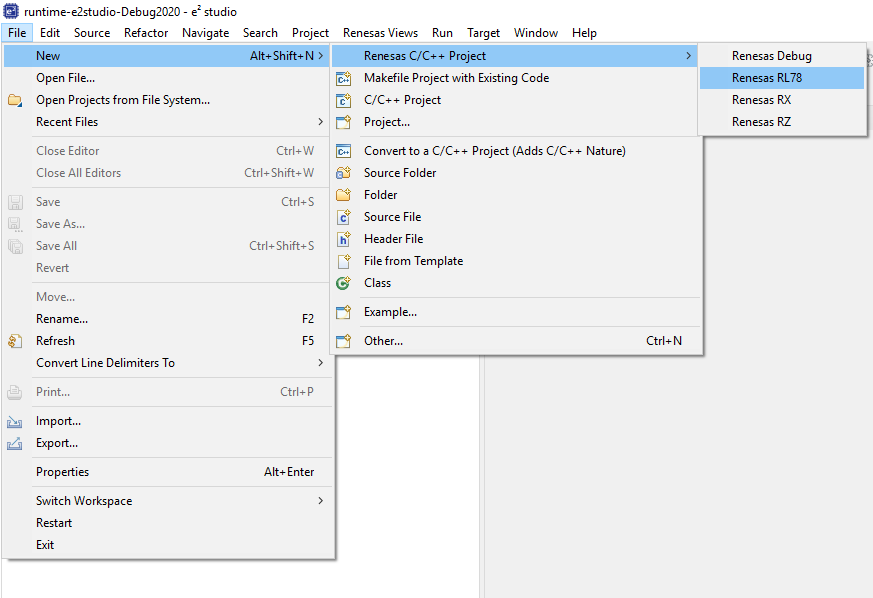Viewport: 873px width, 598px height.
Task: Select Header File in New submenu
Action: coord(516,239)
